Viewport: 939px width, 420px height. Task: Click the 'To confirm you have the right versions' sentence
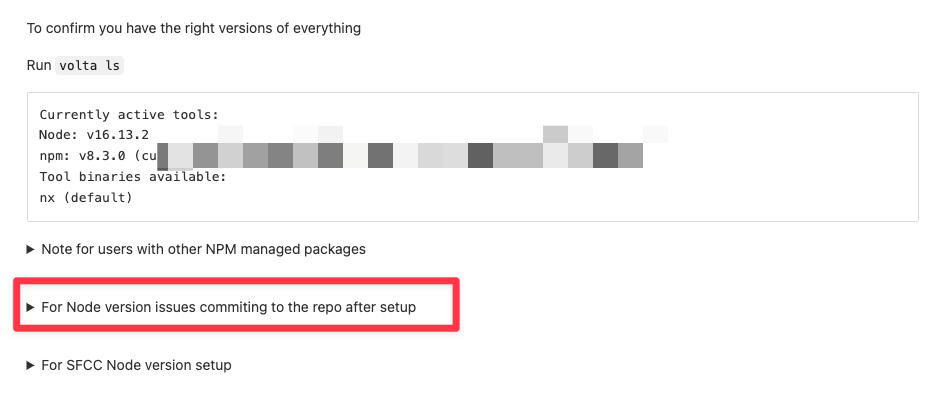tap(193, 28)
